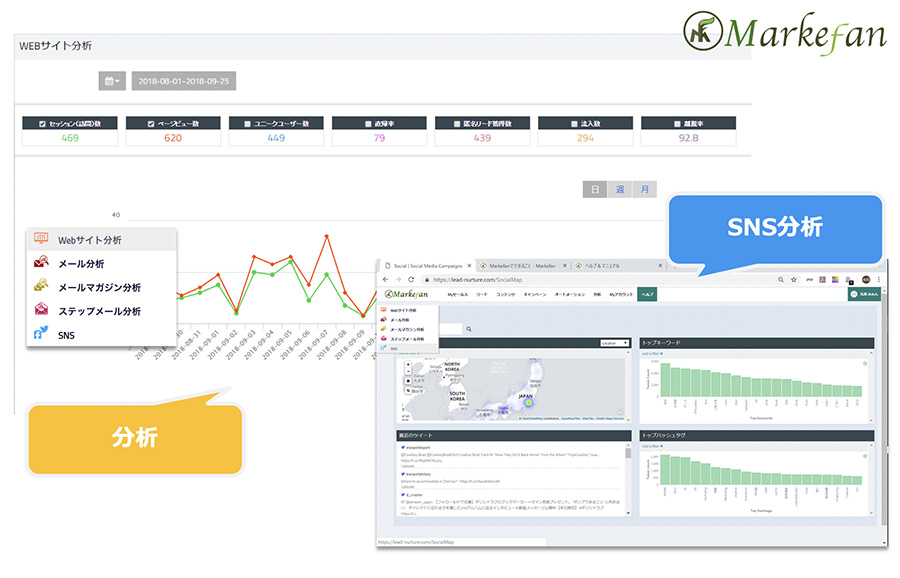
Task: Select SNS in the large analysis menu
Action: coord(102,335)
